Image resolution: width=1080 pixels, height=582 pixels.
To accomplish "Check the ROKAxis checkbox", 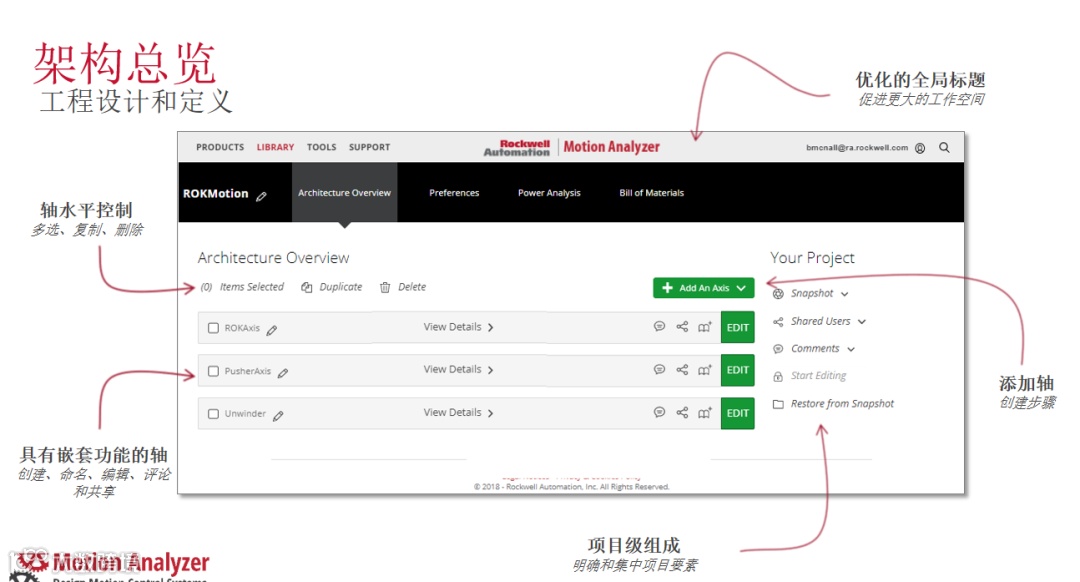I will click(214, 328).
